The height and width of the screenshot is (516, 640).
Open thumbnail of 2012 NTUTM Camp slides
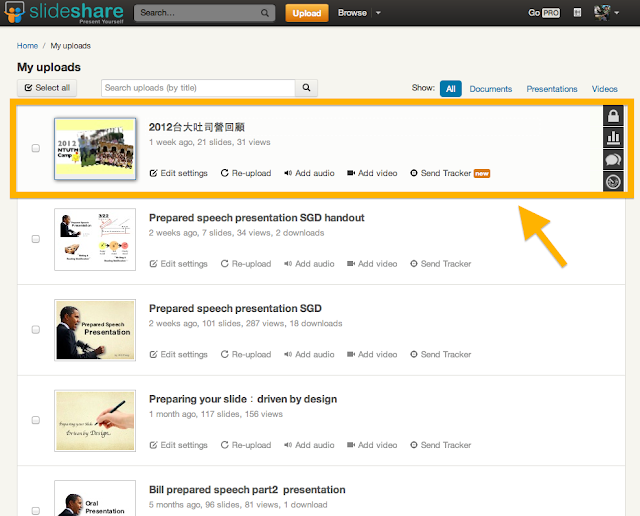[95, 149]
